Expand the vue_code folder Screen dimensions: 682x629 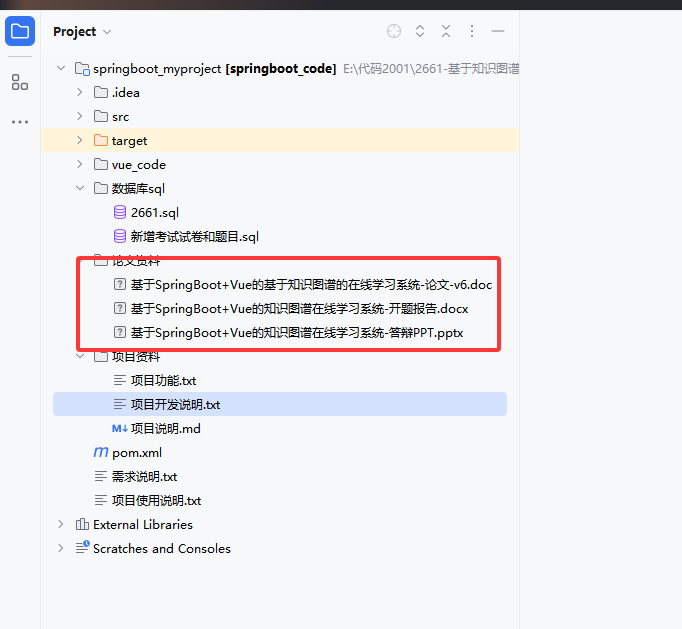click(x=80, y=164)
